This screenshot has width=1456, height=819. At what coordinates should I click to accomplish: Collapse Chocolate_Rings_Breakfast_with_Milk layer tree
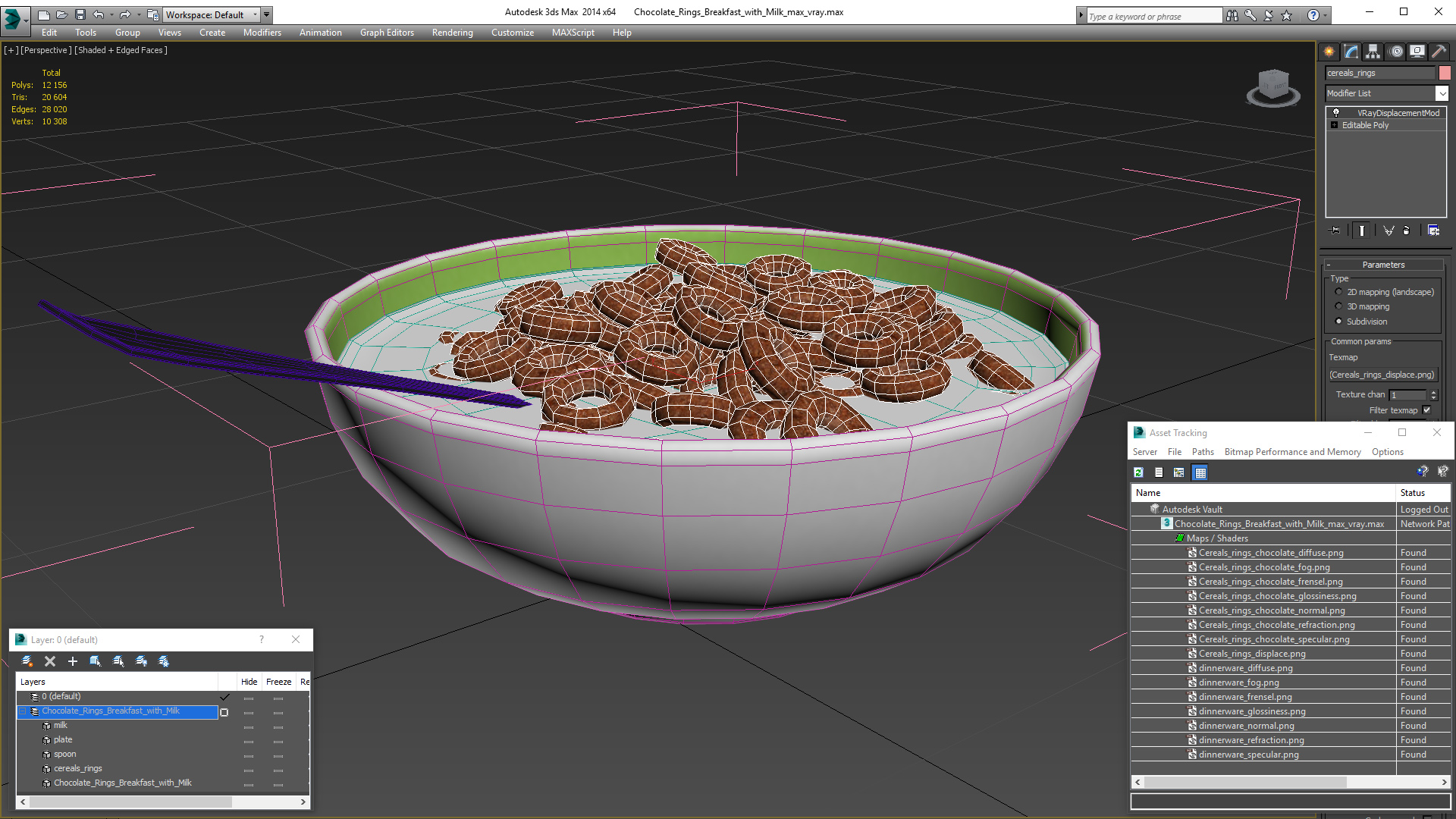[x=23, y=711]
